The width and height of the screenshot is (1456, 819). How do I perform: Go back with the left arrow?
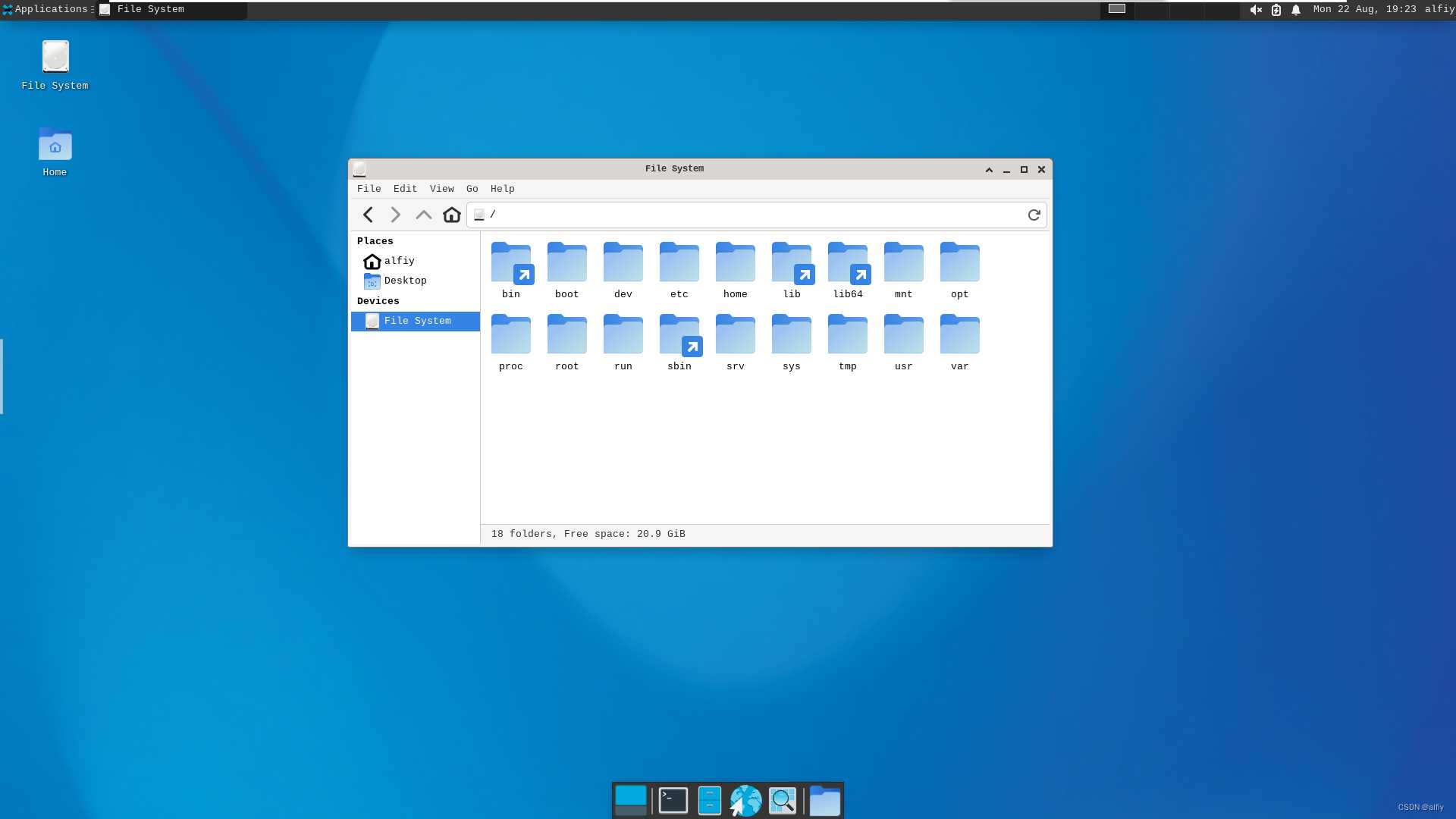(x=368, y=215)
